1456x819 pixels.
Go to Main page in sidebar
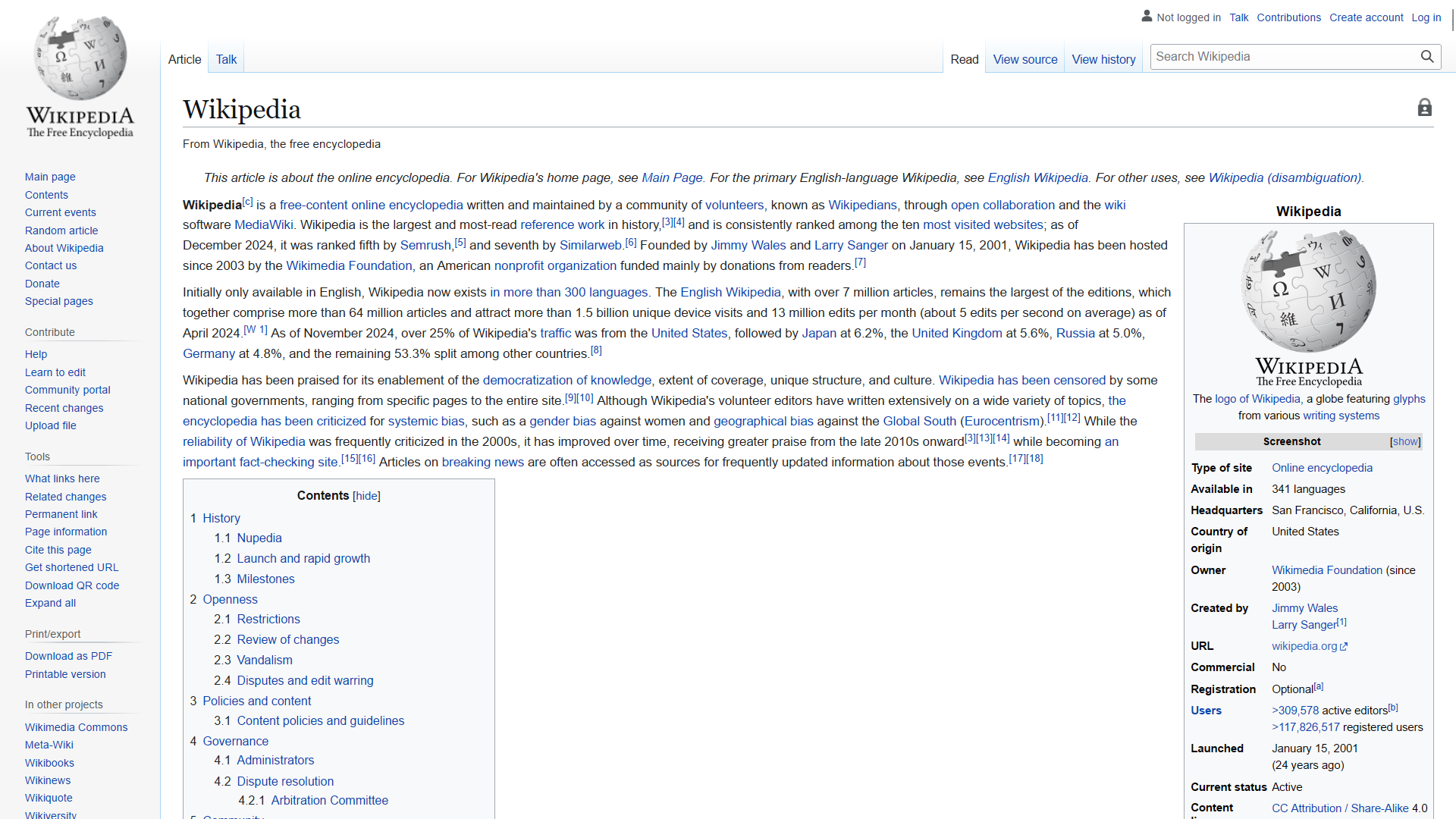click(x=50, y=177)
